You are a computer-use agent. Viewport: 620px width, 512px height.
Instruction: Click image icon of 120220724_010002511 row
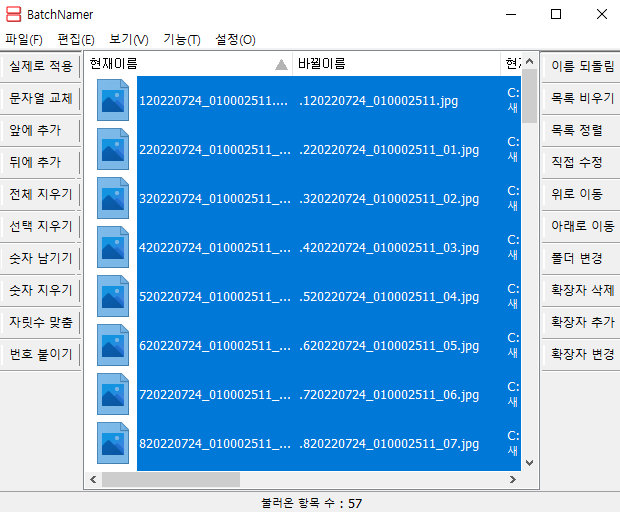tap(113, 100)
